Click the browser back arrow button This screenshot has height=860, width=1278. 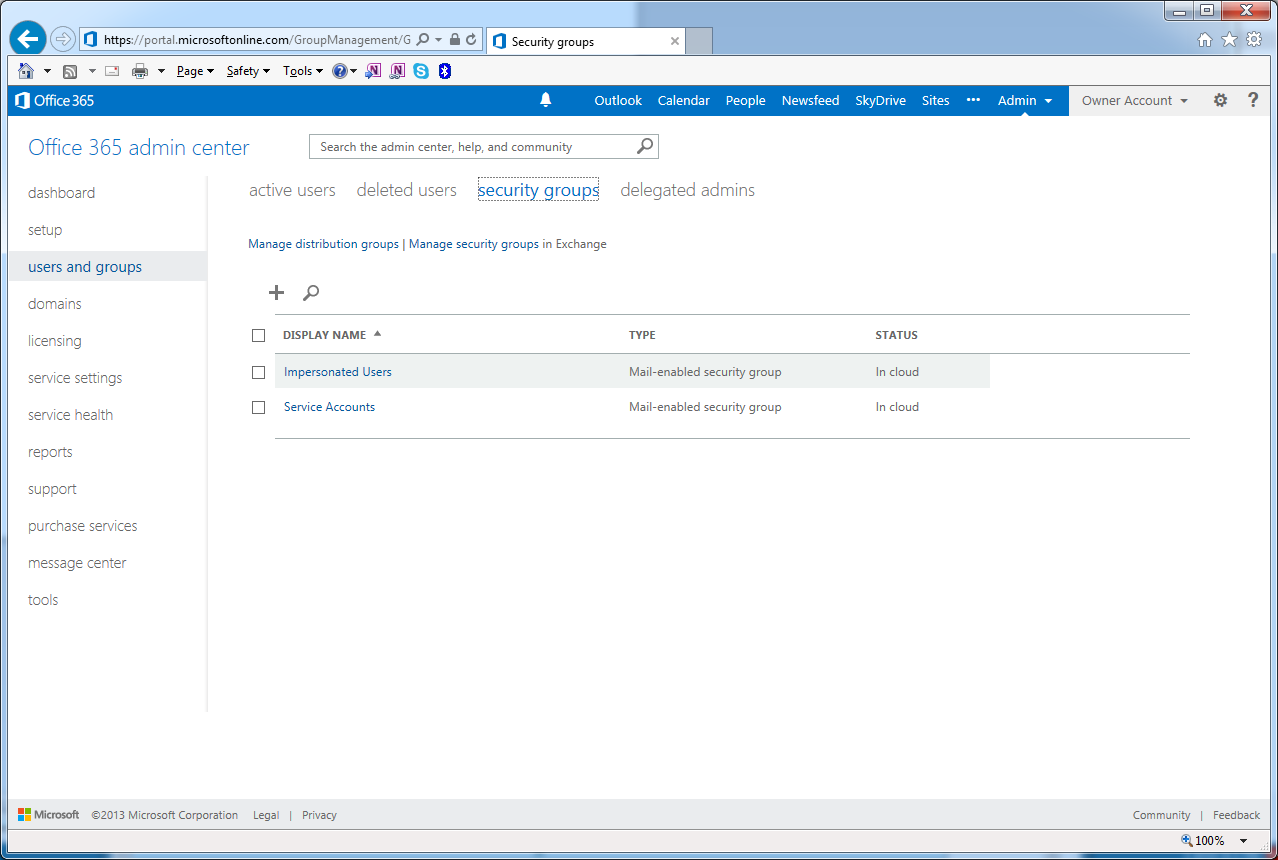click(x=28, y=39)
